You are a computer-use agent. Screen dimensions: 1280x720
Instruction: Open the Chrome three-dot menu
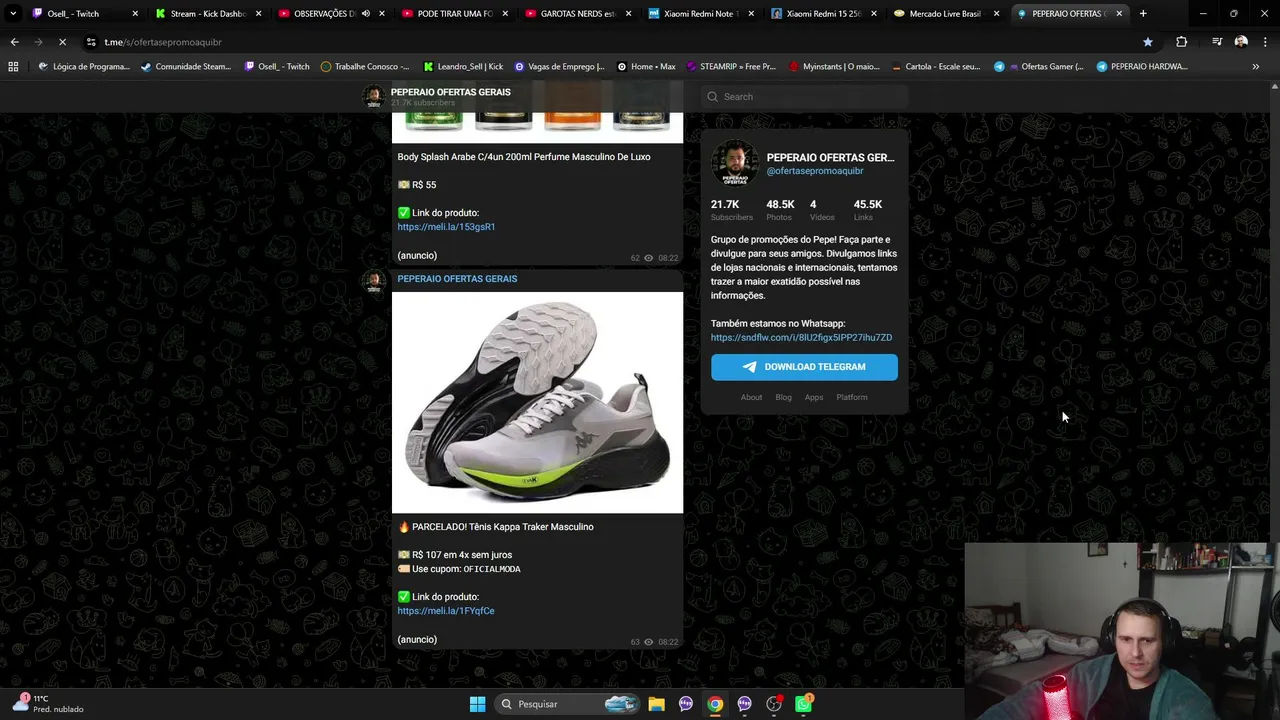point(1267,42)
